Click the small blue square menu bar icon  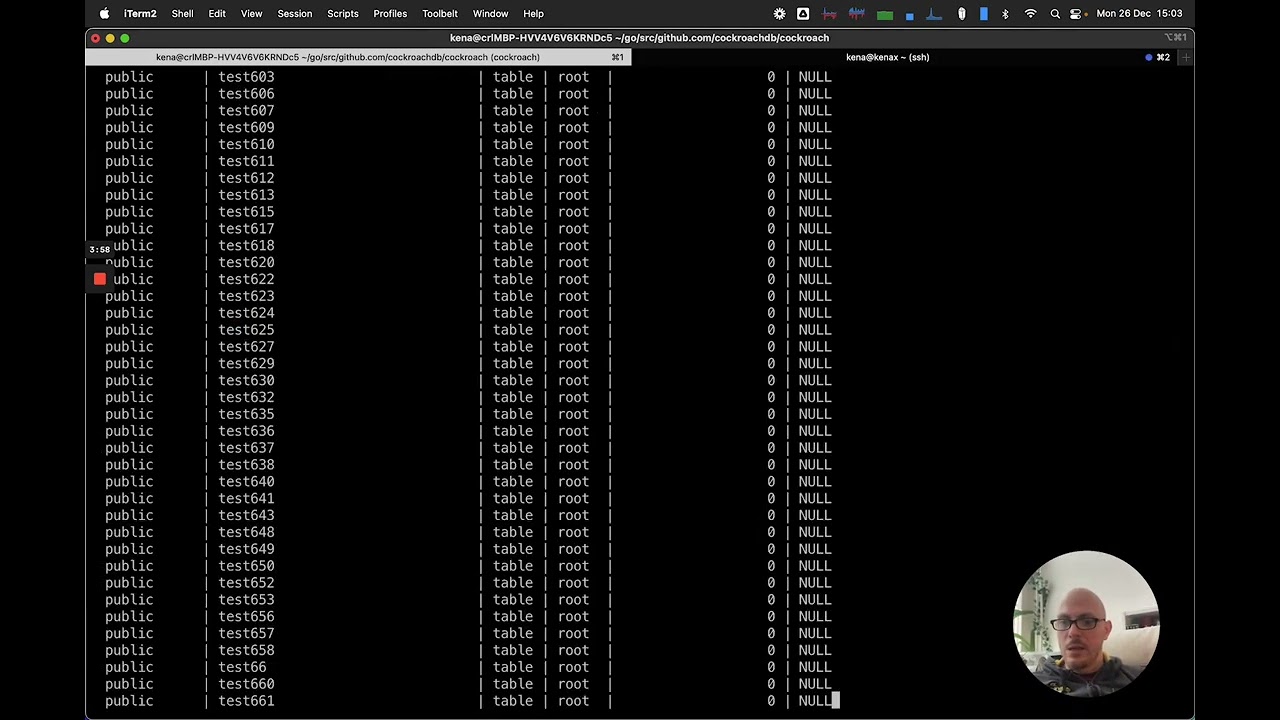coord(909,15)
